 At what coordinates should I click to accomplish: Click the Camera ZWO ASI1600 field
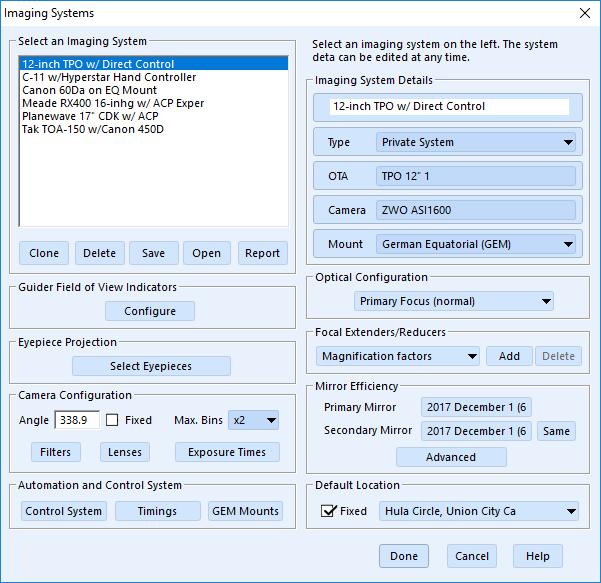click(x=476, y=210)
